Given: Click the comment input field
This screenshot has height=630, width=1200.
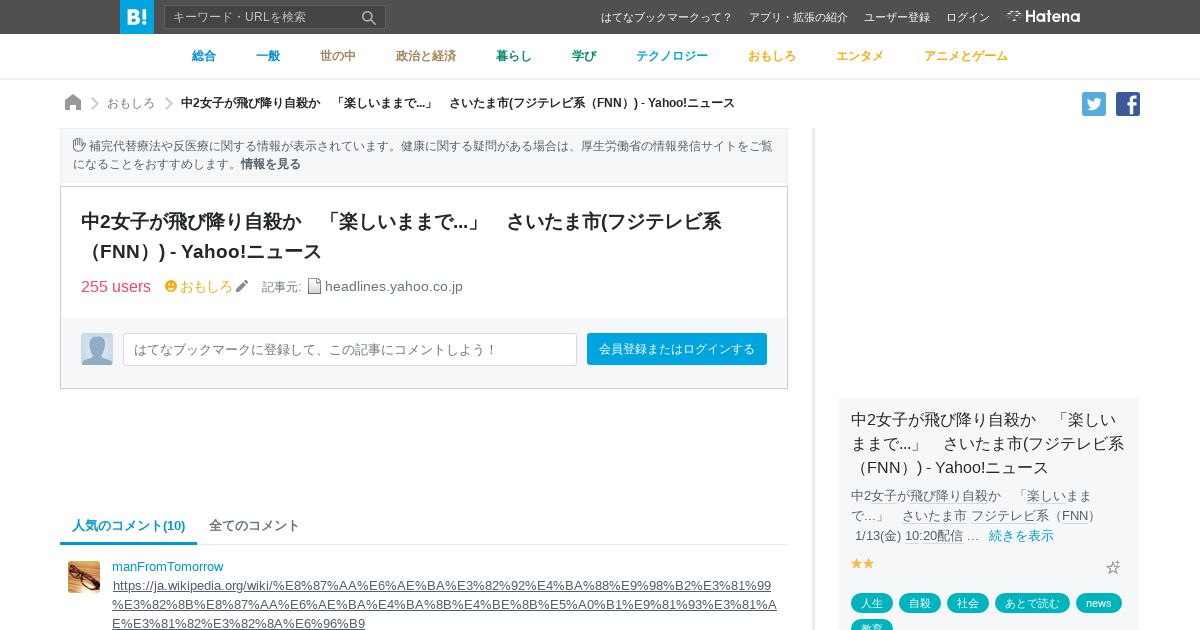Looking at the screenshot, I should point(350,349).
